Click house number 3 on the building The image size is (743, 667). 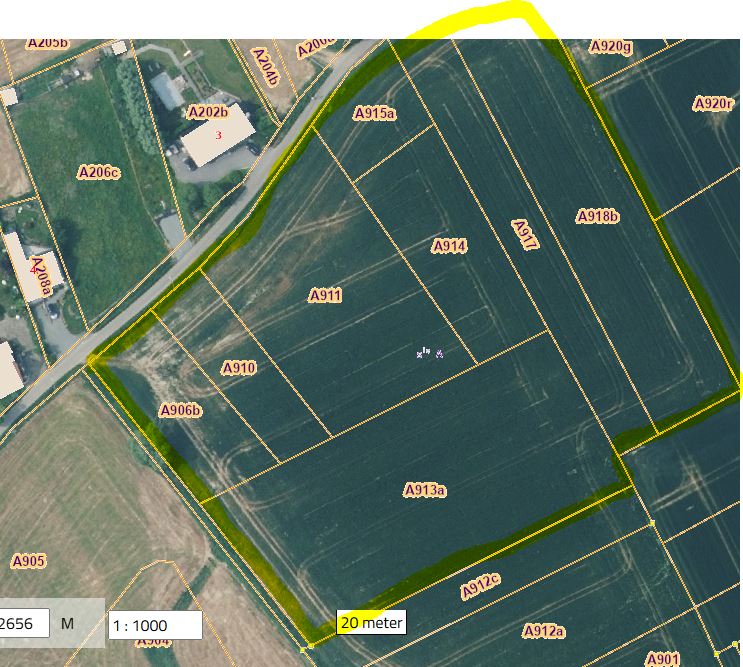[219, 135]
